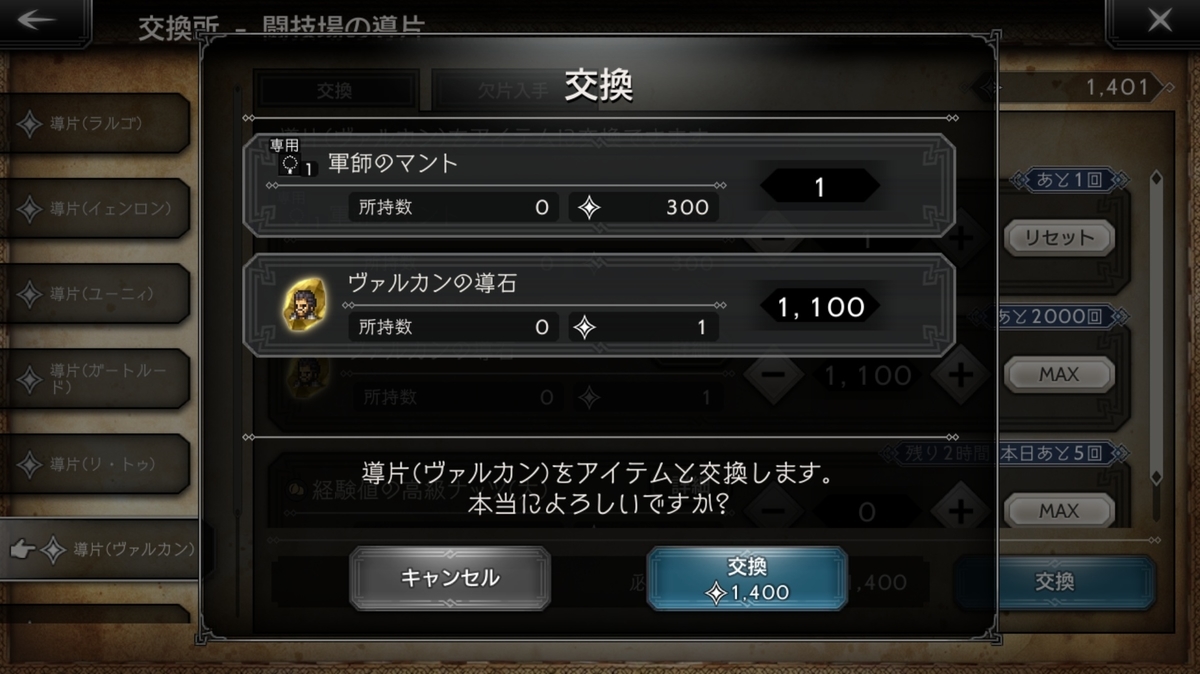Click the back arrow icon at top left

pos(37,21)
